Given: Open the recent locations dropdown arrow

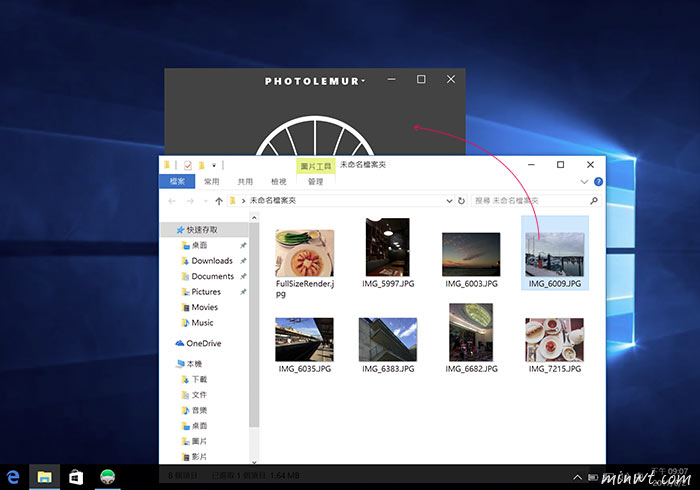Looking at the screenshot, I should [205, 201].
